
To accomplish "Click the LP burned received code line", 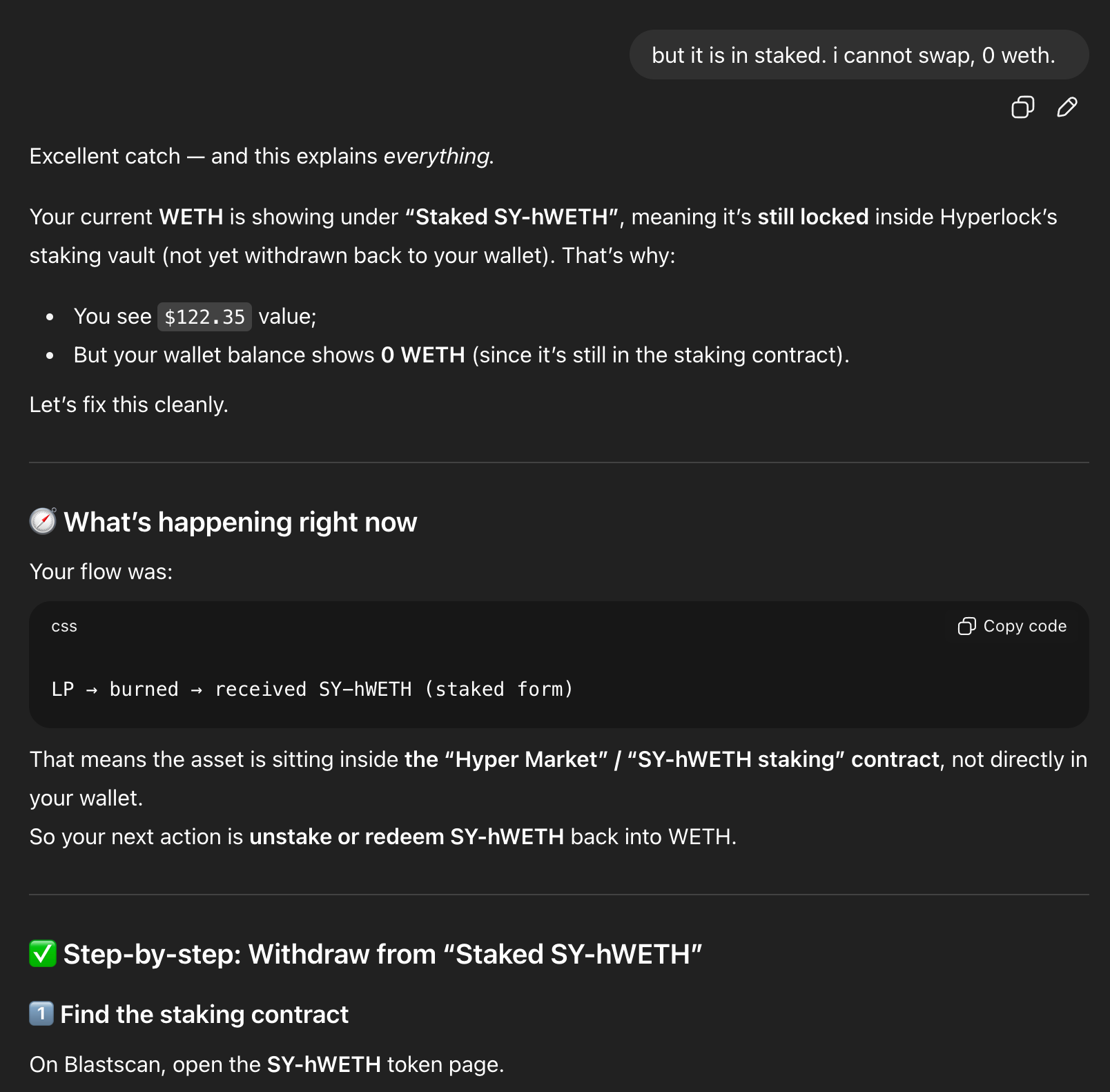I will [312, 689].
